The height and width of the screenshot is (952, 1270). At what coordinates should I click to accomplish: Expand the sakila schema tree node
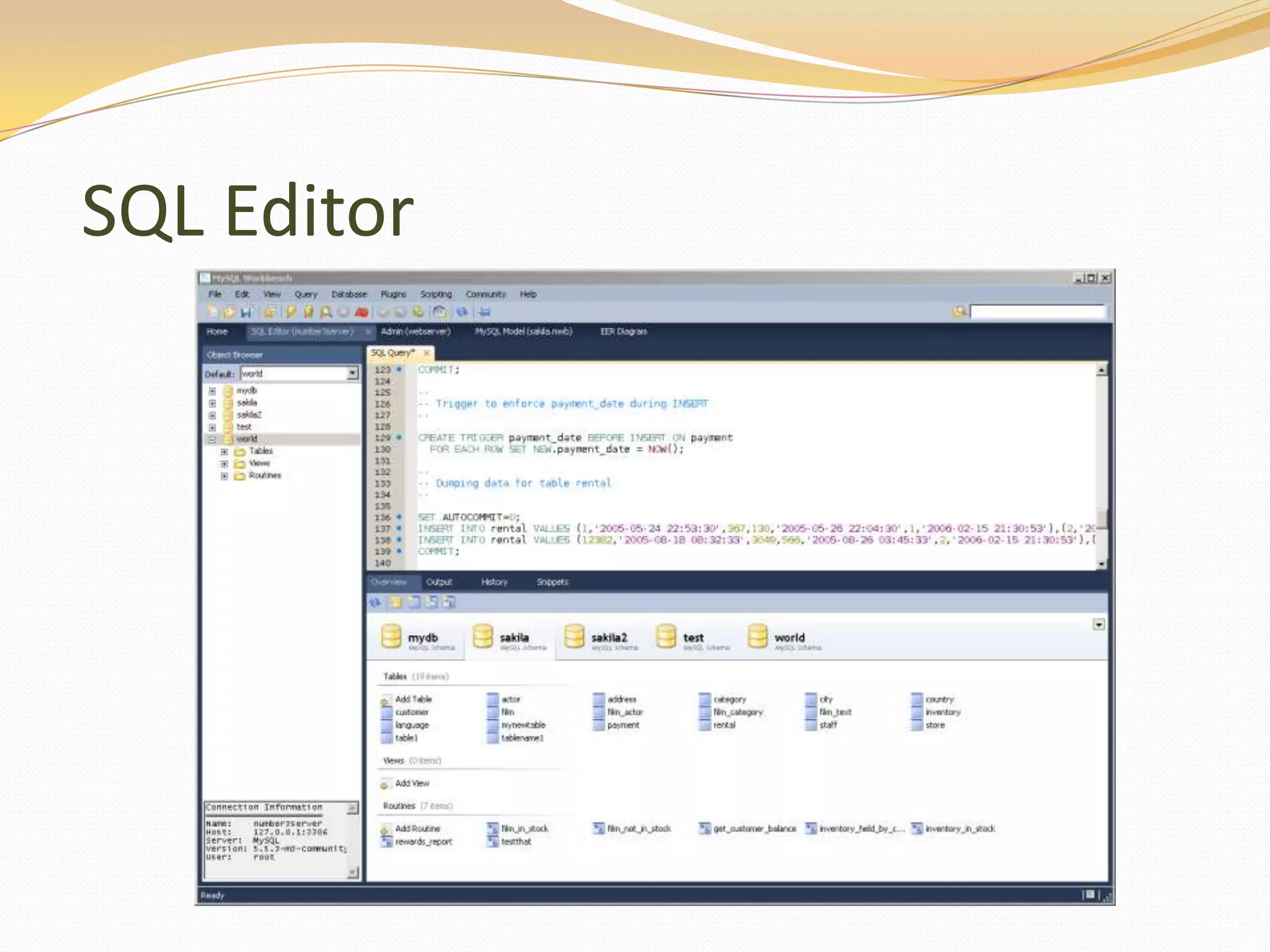pyautogui.click(x=212, y=403)
